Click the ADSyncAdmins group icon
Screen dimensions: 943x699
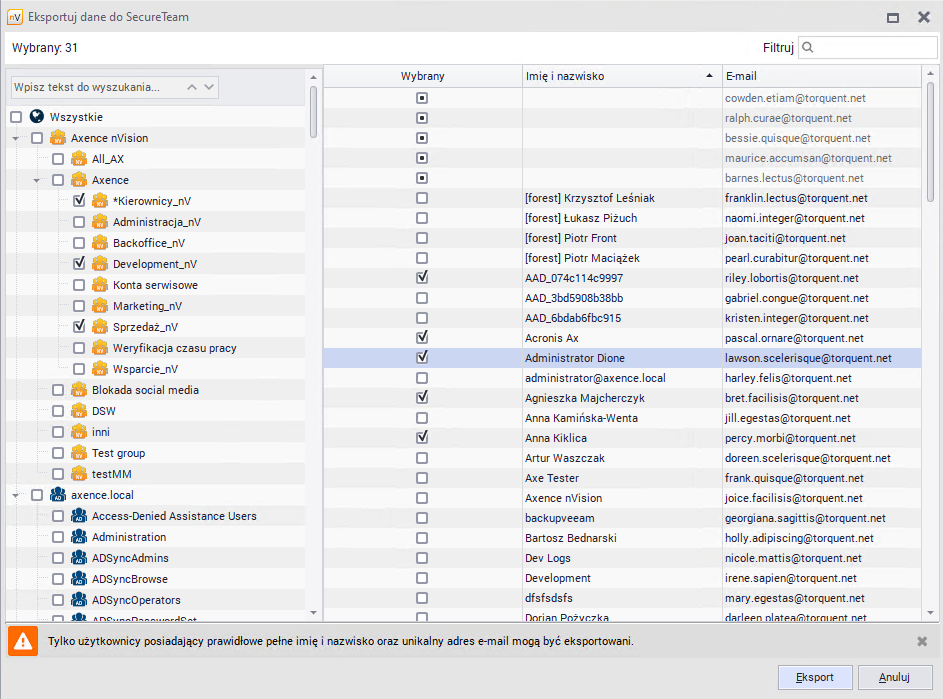pyautogui.click(x=79, y=558)
